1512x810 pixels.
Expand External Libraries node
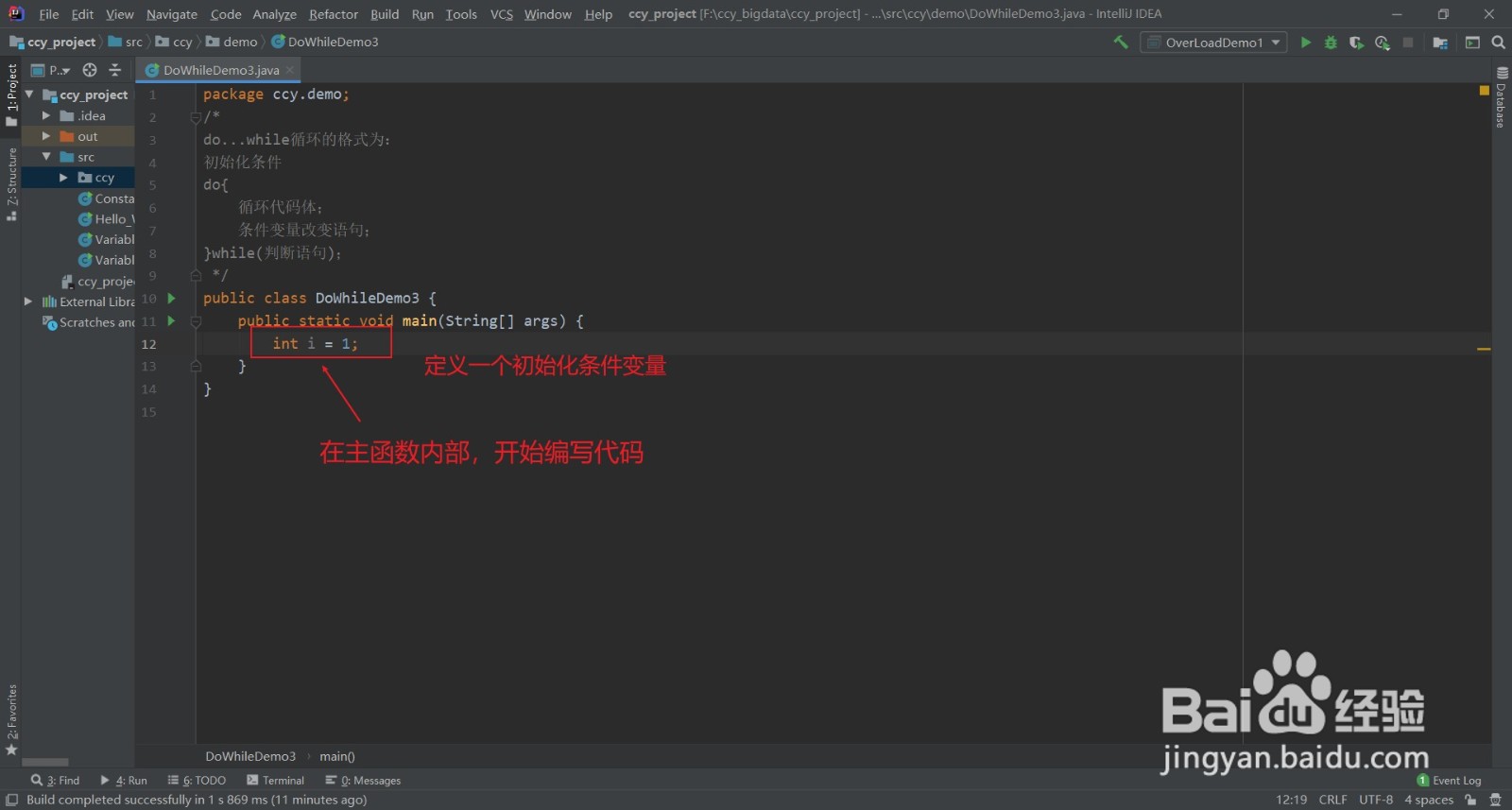pyautogui.click(x=28, y=302)
